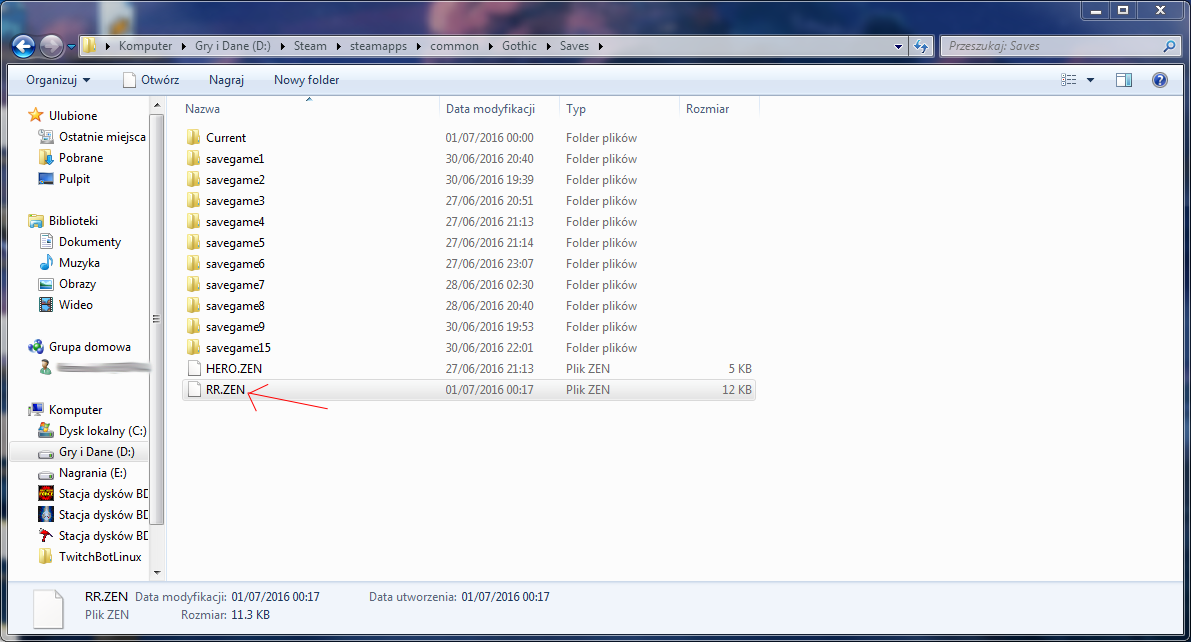1191x642 pixels.
Task: Select Gry i Dane (D:) drive in tree
Action: point(87,452)
